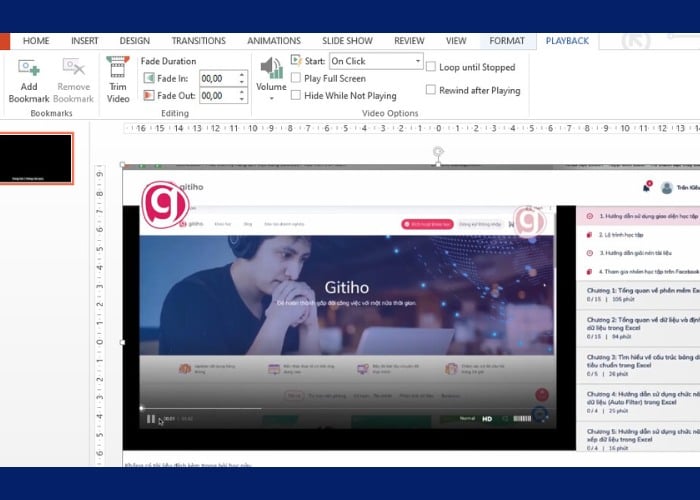Toggle the Play Full Screen checkbox
Viewport: 700px width, 500px height.
[x=296, y=78]
